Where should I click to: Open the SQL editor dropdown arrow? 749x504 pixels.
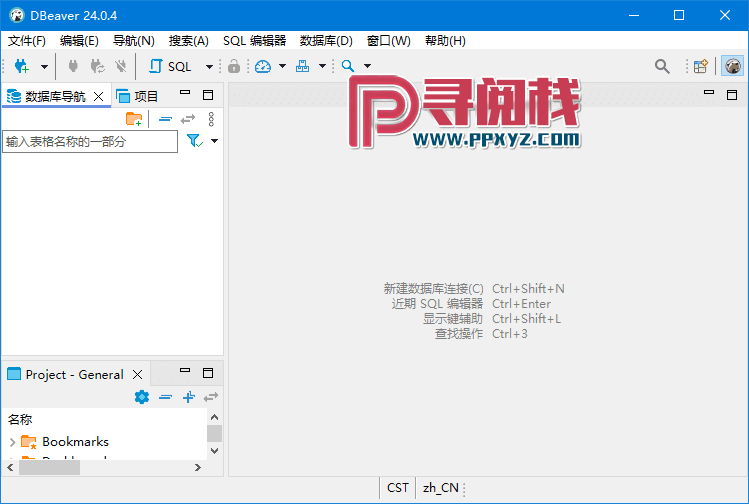click(x=209, y=66)
